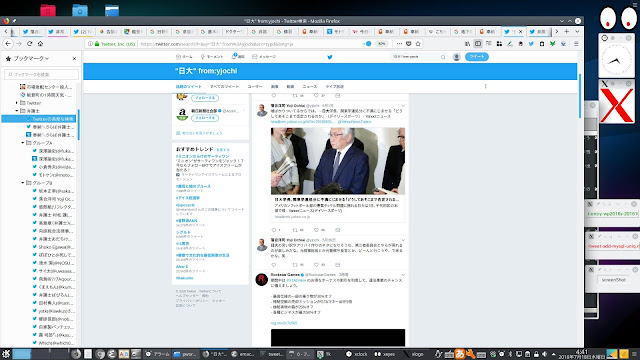The image size is (640, 360).
Task: Click the green extension icon in toolbar
Action: (552, 44)
